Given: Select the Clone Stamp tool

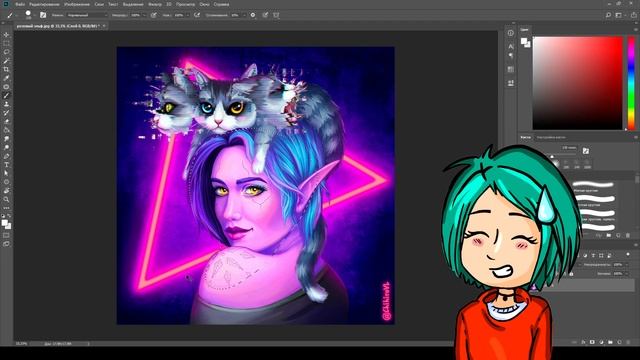Looking at the screenshot, I should pos(6,104).
